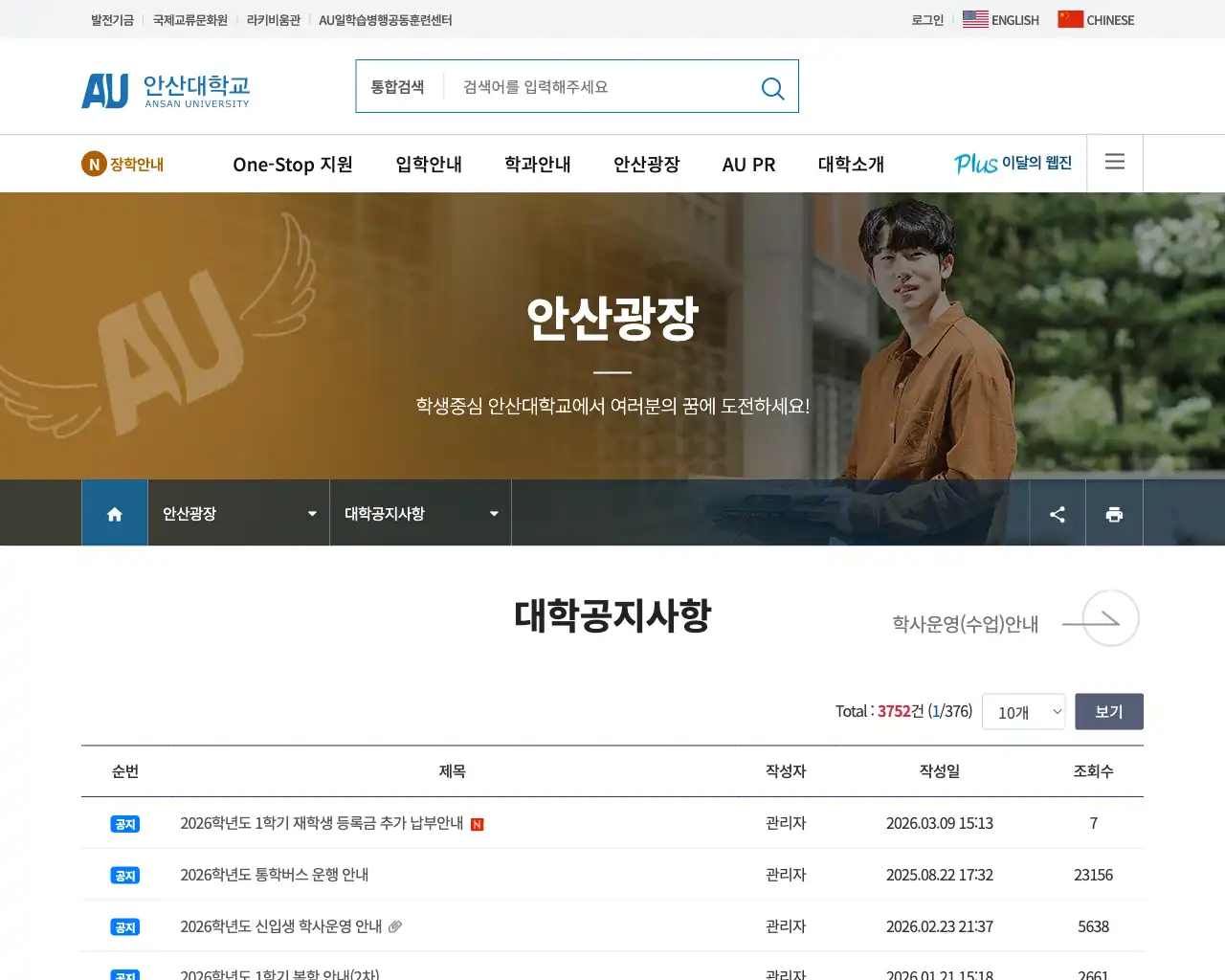This screenshot has width=1225, height=980.
Task: Open the hamburger menu icon
Action: click(1114, 163)
